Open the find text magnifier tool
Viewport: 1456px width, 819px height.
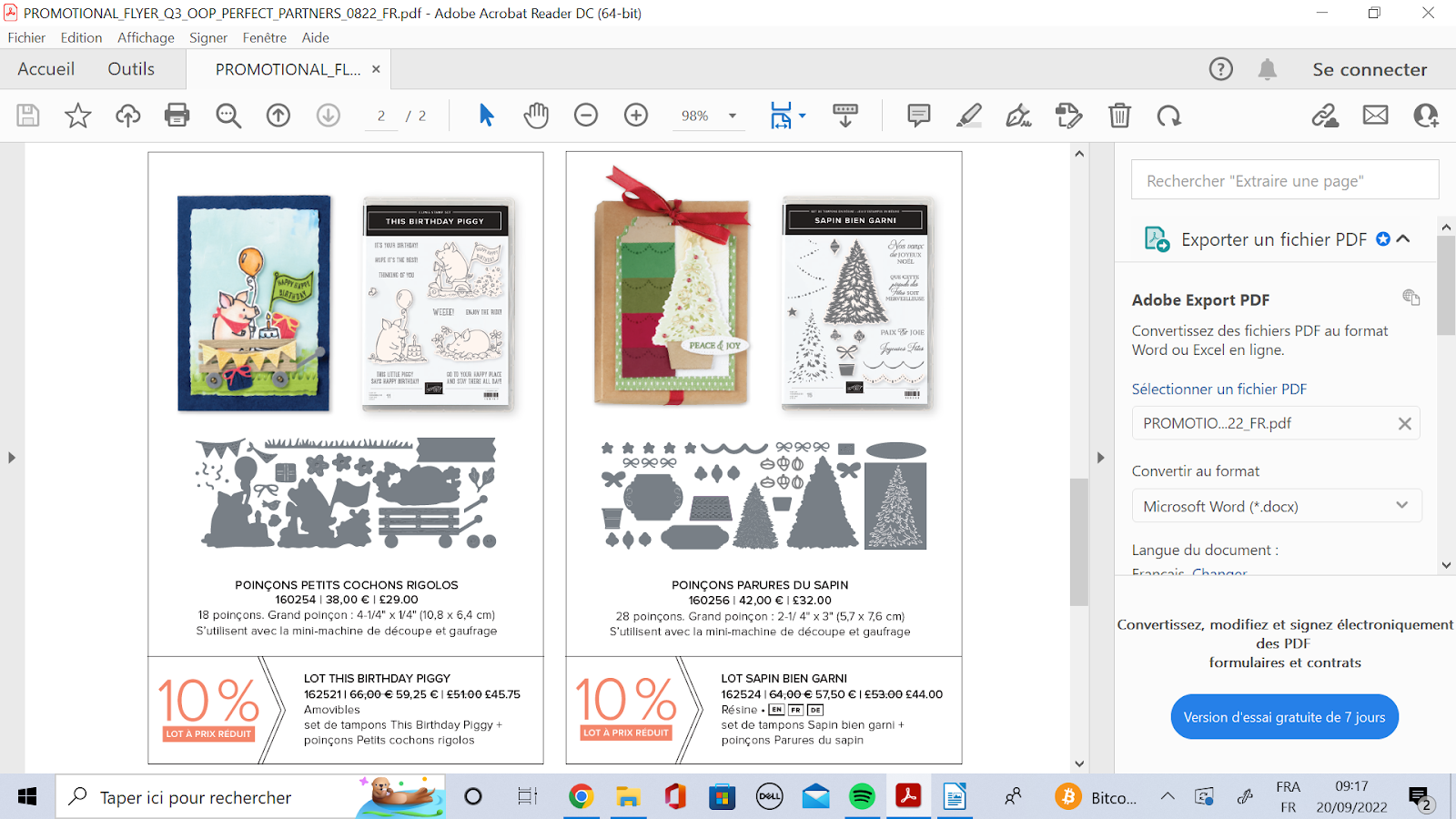[228, 116]
